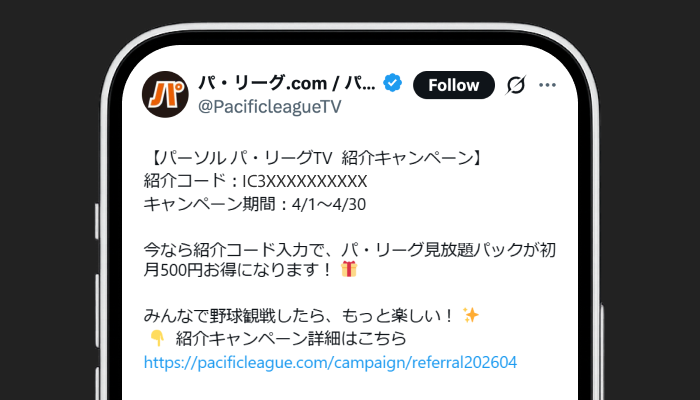This screenshot has height=400, width=700.
Task: Click the phone's right-side power button
Action: tap(602, 353)
